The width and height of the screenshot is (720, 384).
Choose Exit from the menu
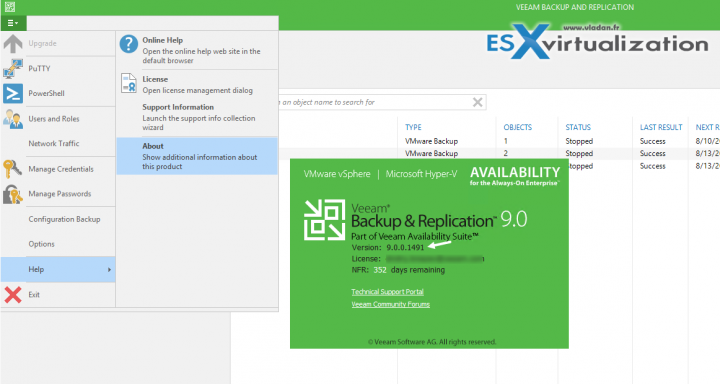[x=58, y=294]
